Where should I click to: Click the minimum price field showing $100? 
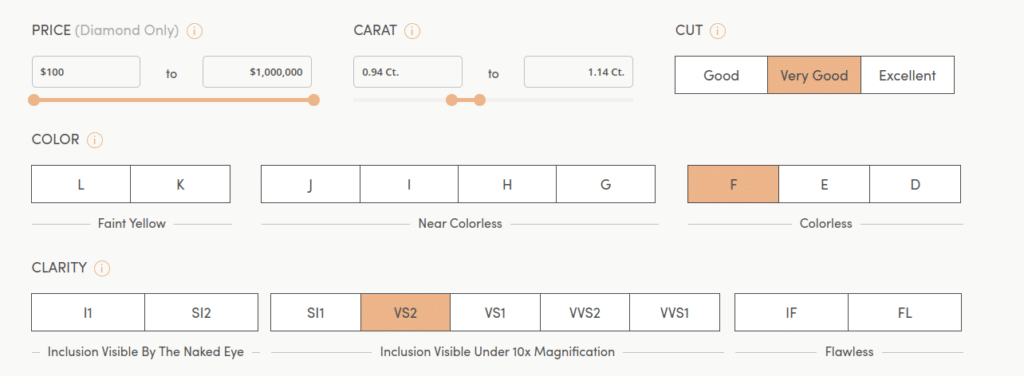point(86,72)
